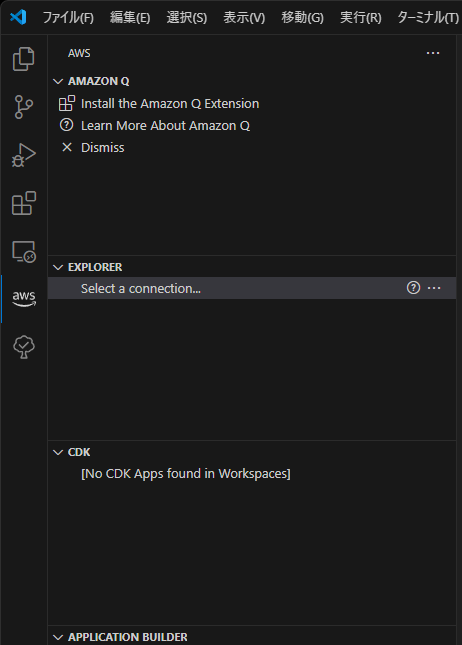462x645 pixels.
Task: Collapse the AMAZON Q section
Action: point(58,81)
